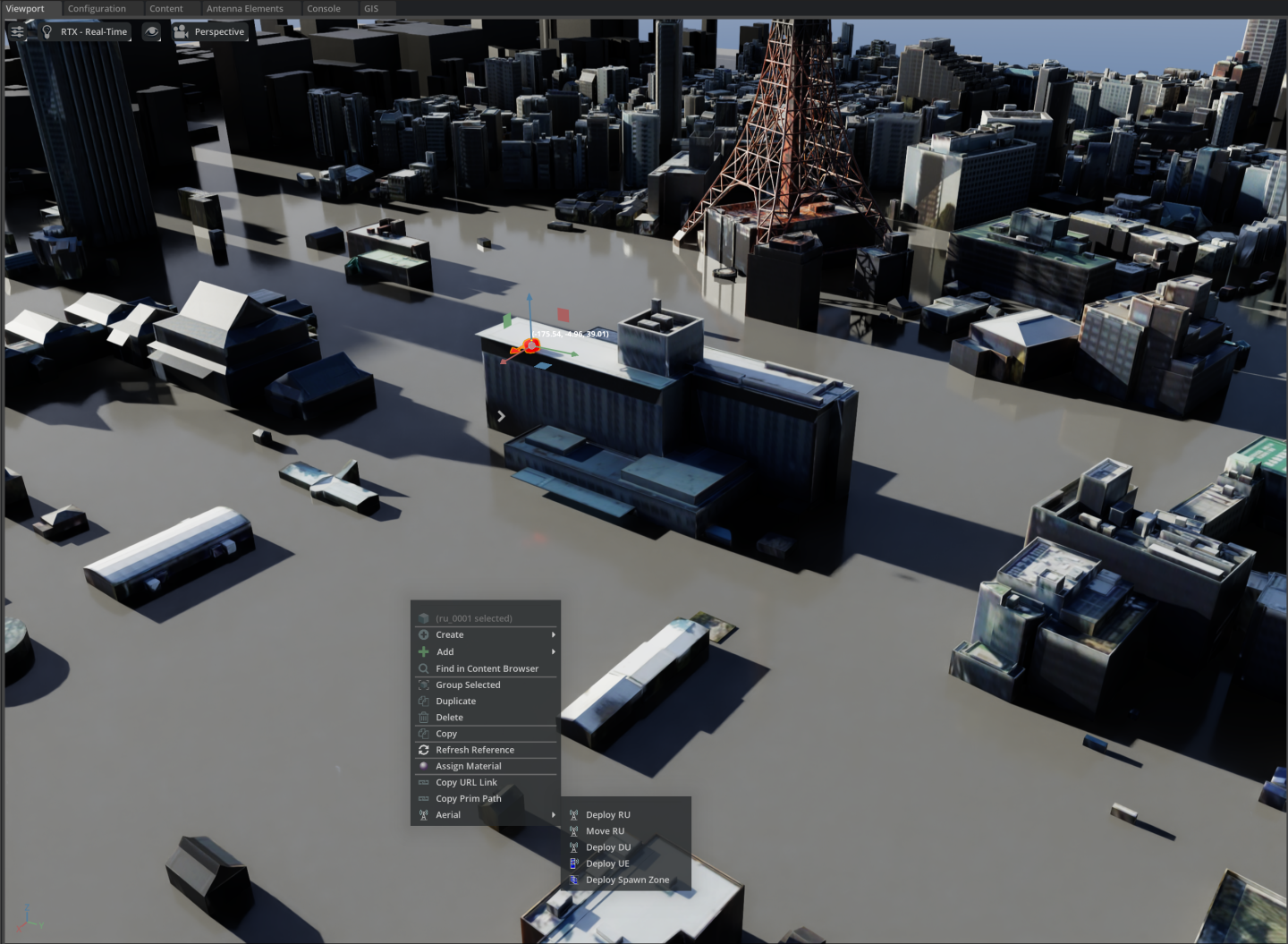Image resolution: width=1288 pixels, height=944 pixels.
Task: Click the lightbulb renderer icon
Action: [47, 31]
